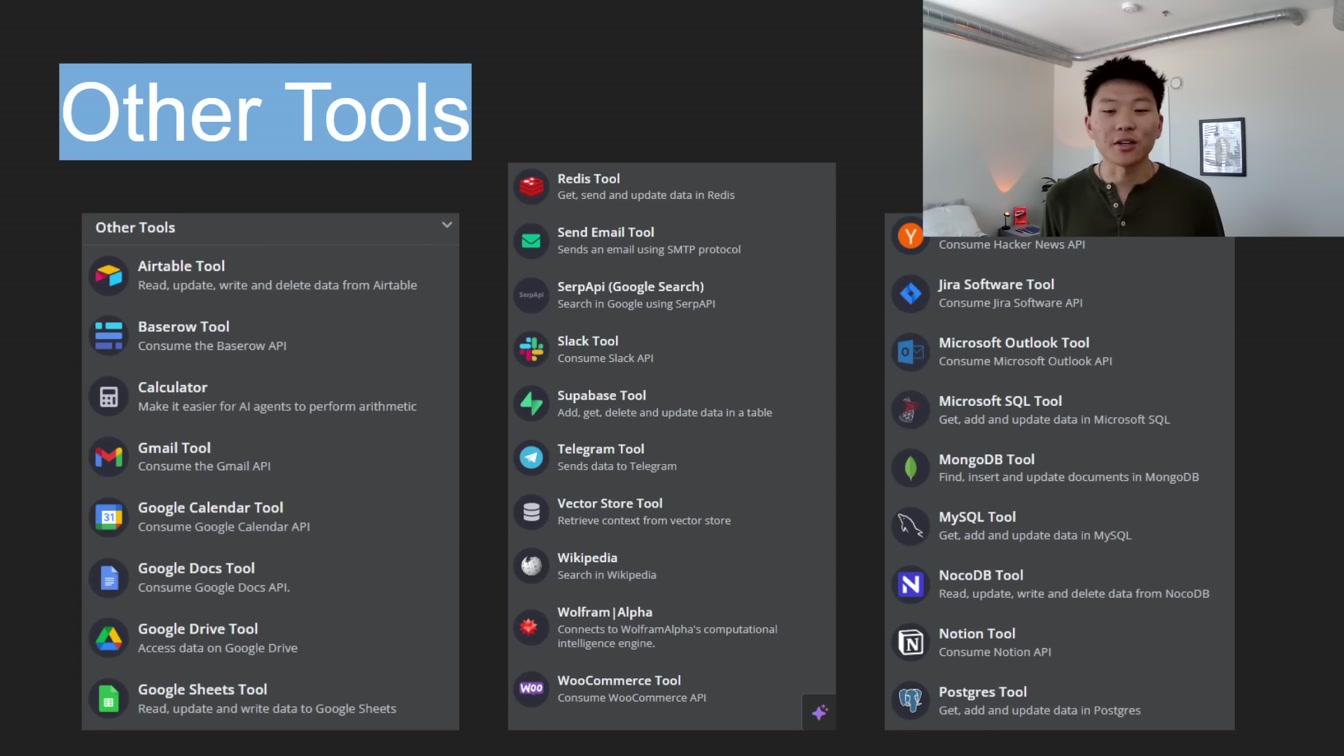
Task: Click the MongoDB Tool leaf icon
Action: coord(910,468)
